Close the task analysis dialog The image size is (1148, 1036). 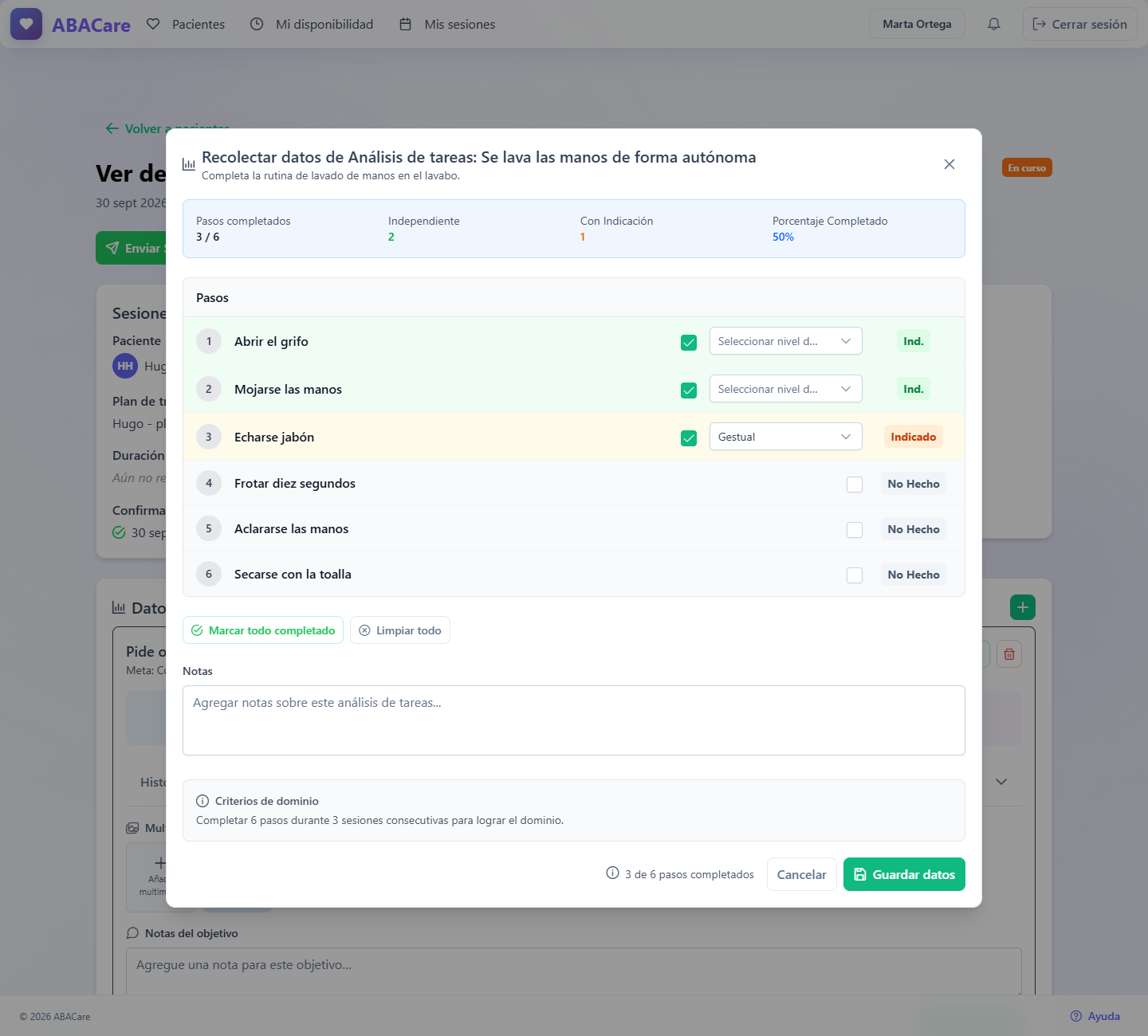point(949,164)
